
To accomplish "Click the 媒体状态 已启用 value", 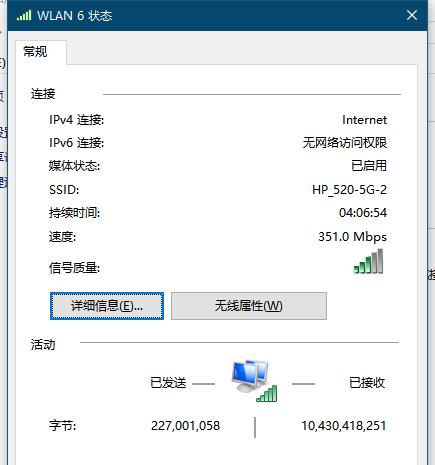I will coord(369,166).
